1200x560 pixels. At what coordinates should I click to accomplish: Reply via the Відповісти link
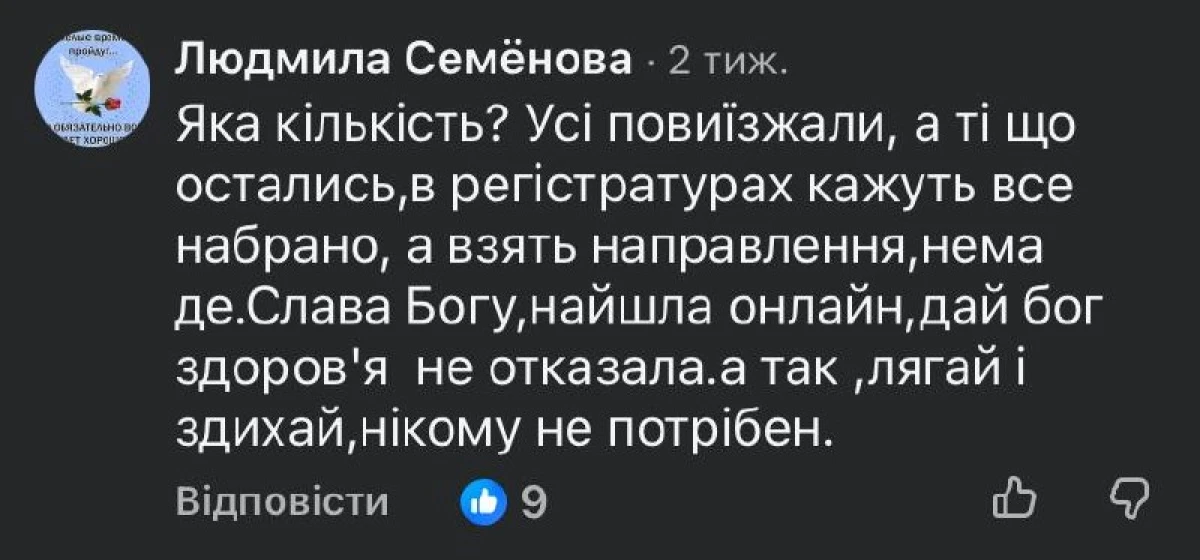(x=283, y=502)
